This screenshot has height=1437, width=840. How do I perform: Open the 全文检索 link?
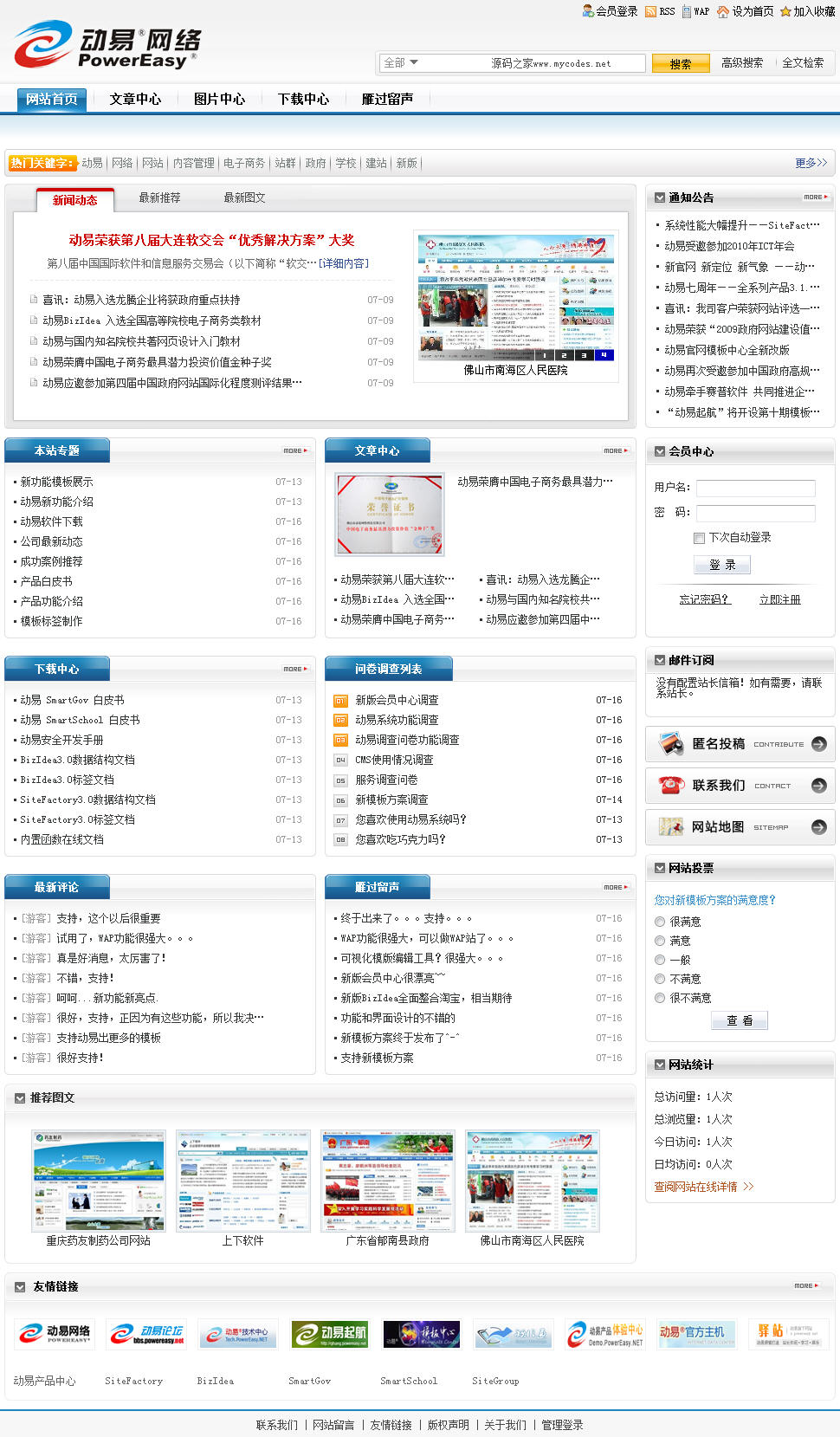pyautogui.click(x=803, y=62)
